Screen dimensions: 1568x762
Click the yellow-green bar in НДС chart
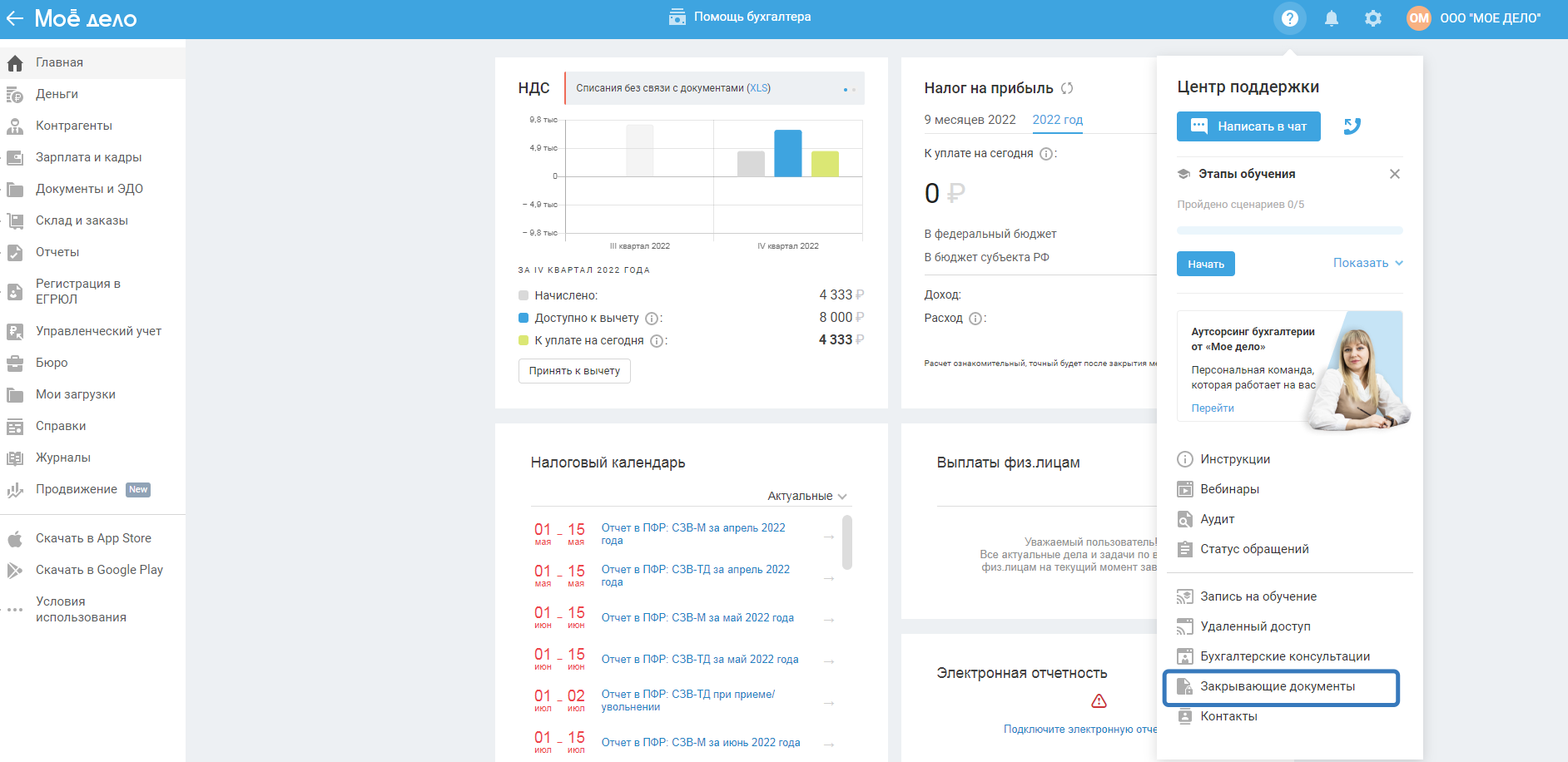pyautogui.click(x=825, y=164)
